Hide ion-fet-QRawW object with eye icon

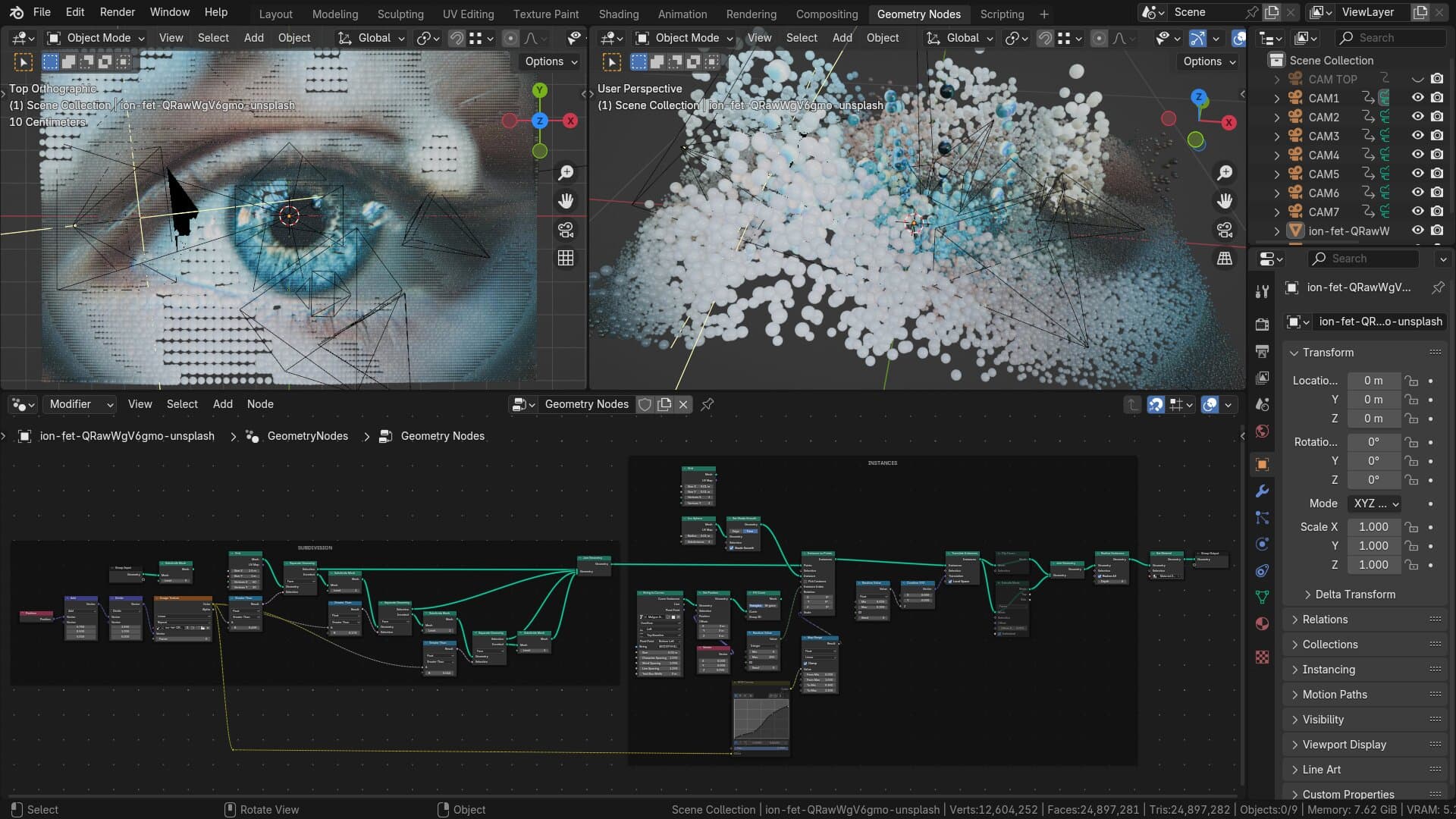tap(1417, 231)
